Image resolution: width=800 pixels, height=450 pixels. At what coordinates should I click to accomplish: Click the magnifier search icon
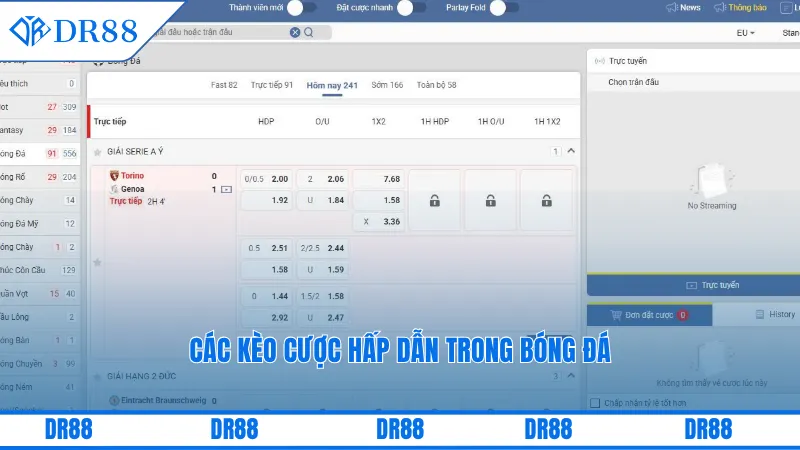pyautogui.click(x=309, y=32)
